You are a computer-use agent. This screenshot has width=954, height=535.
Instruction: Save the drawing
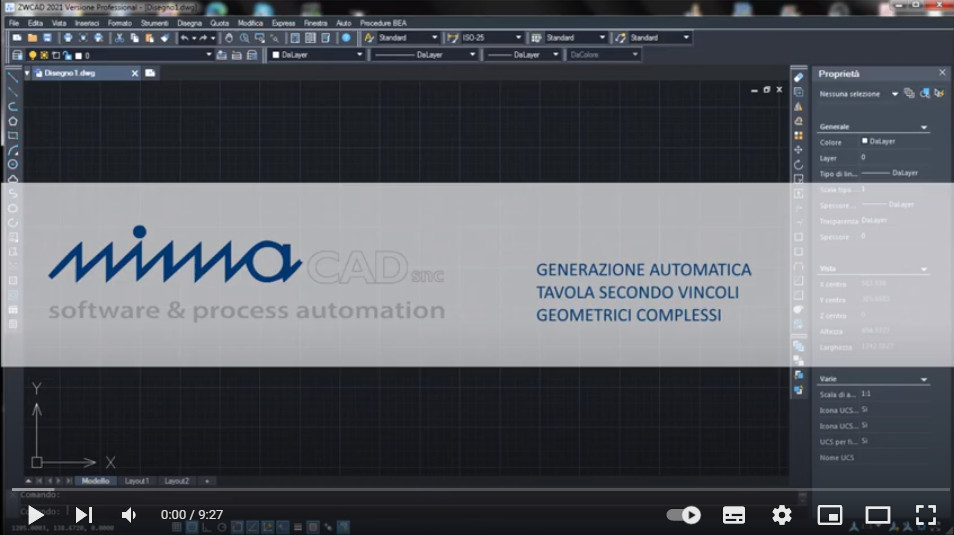tap(47, 38)
